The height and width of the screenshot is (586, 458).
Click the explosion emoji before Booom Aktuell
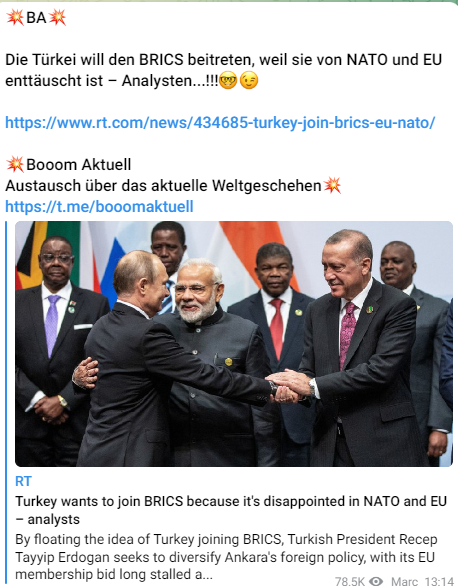tap(15, 164)
